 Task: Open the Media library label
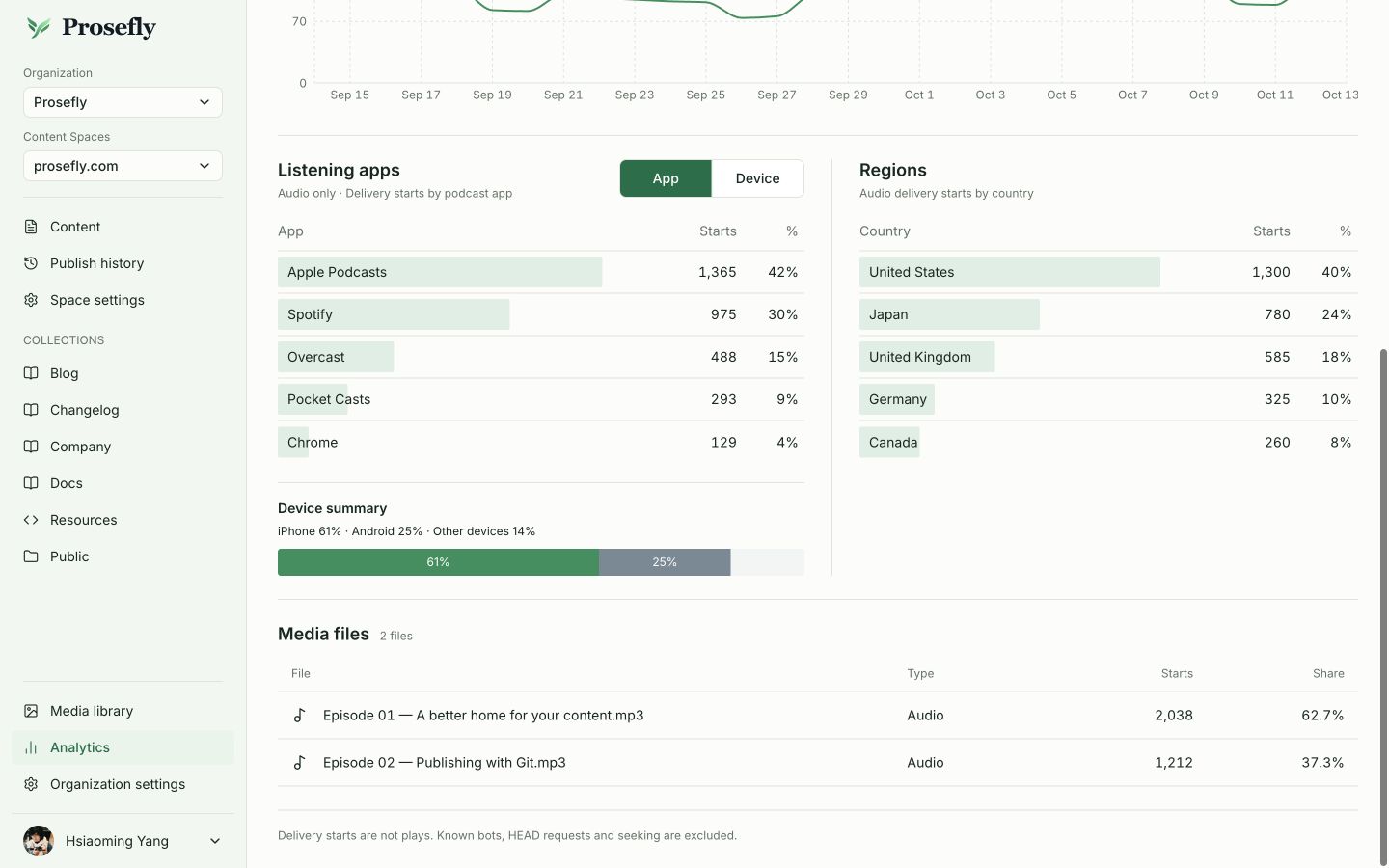(x=92, y=711)
